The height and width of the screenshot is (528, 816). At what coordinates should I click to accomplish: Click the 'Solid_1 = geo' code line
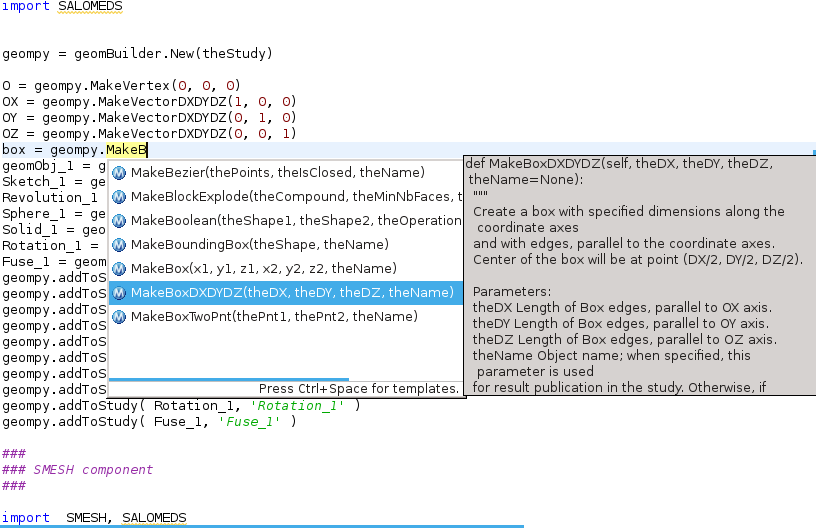click(54, 230)
